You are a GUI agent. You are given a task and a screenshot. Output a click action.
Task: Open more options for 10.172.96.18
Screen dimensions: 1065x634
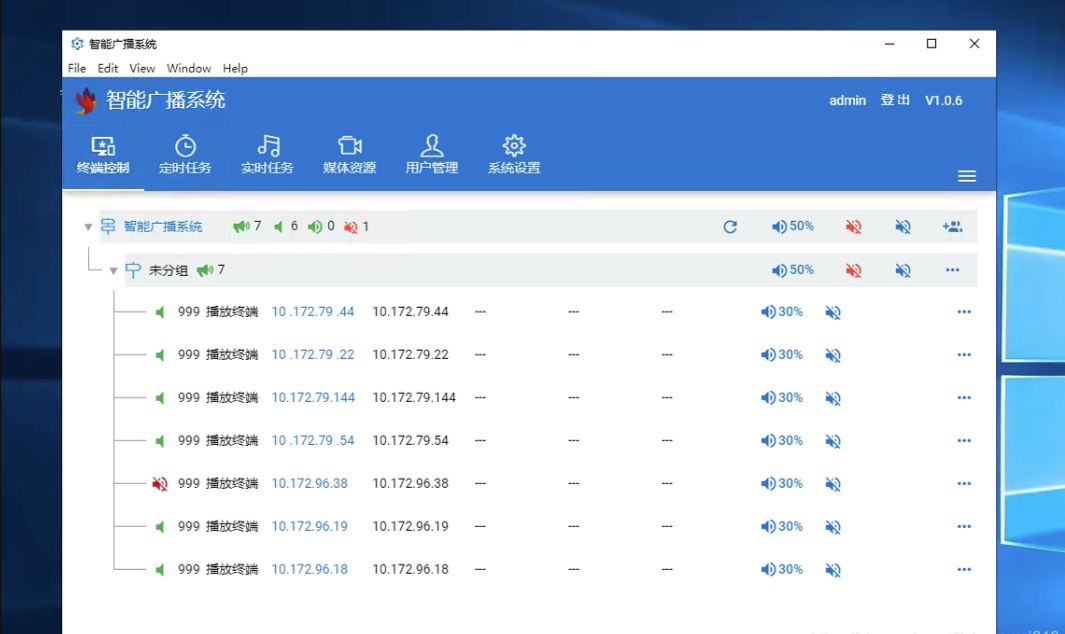(964, 569)
